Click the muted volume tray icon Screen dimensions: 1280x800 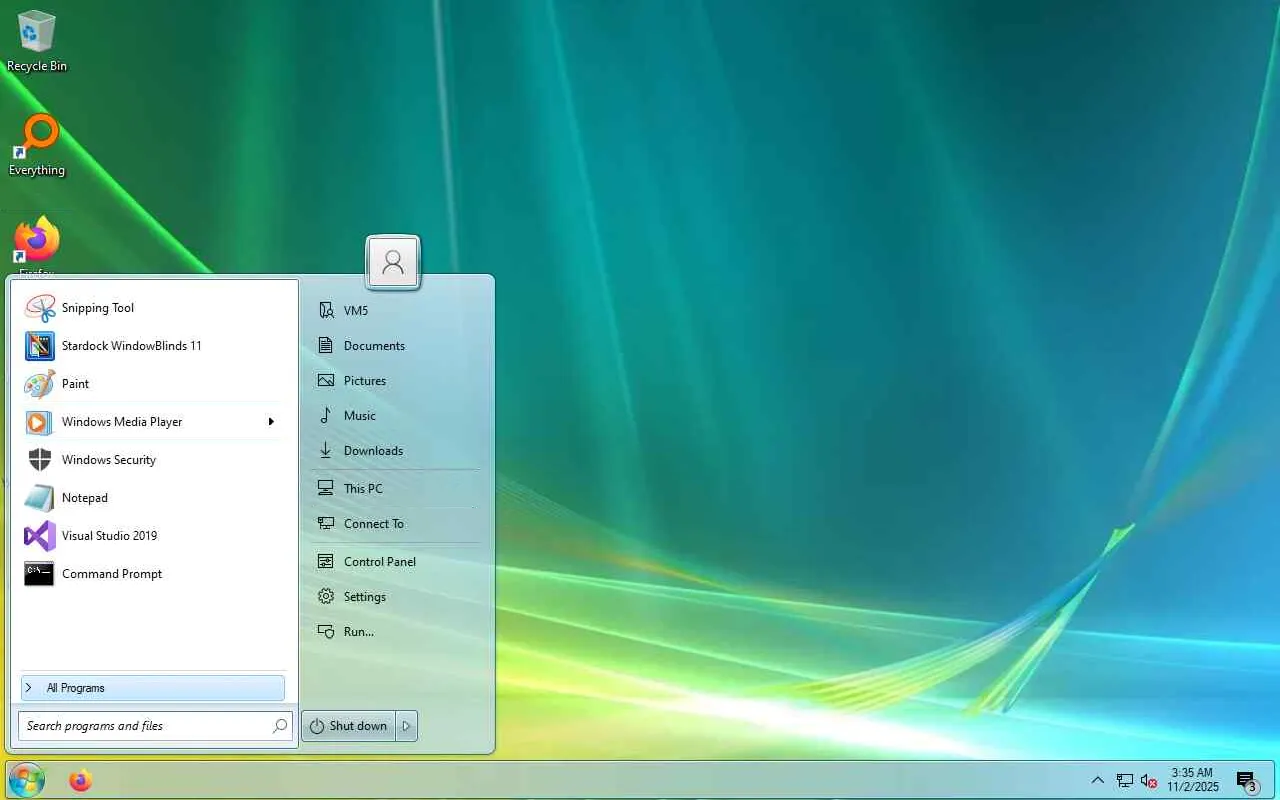(1149, 780)
